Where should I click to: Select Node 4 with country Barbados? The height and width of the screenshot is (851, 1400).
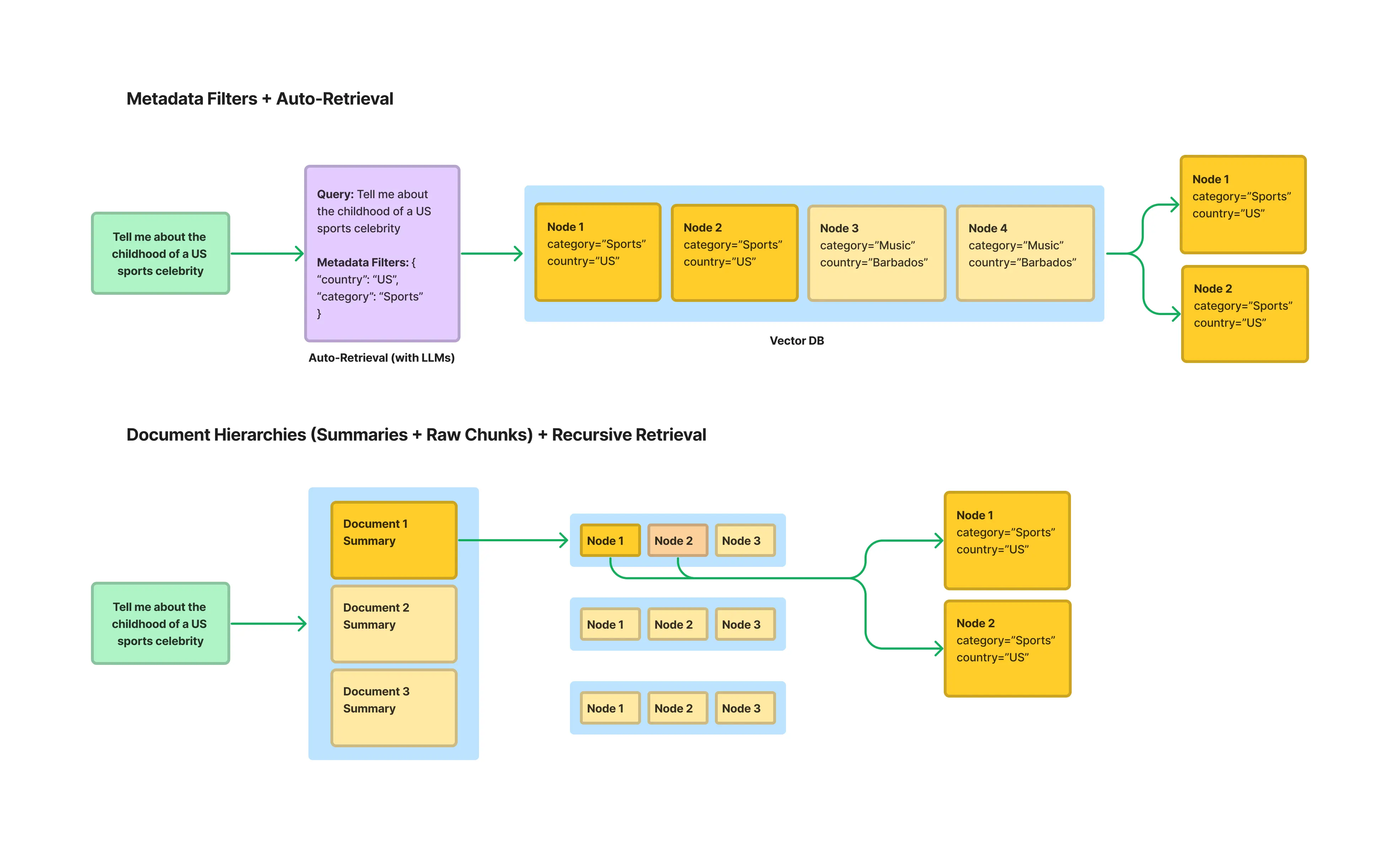pyautogui.click(x=1025, y=253)
